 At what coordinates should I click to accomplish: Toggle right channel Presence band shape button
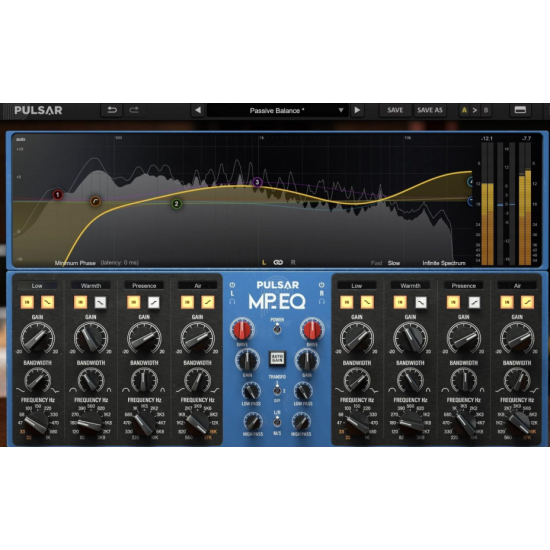coord(474,302)
